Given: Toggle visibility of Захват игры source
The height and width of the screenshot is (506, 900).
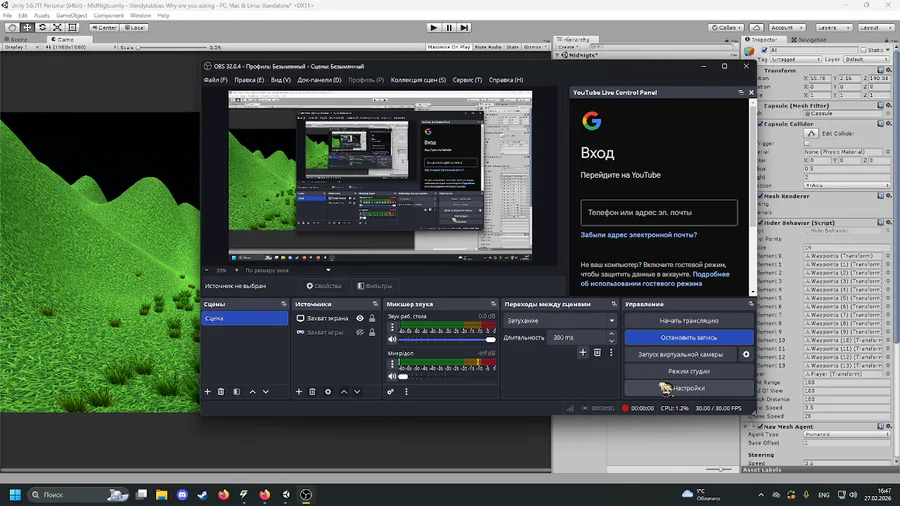Looking at the screenshot, I should pyautogui.click(x=360, y=332).
